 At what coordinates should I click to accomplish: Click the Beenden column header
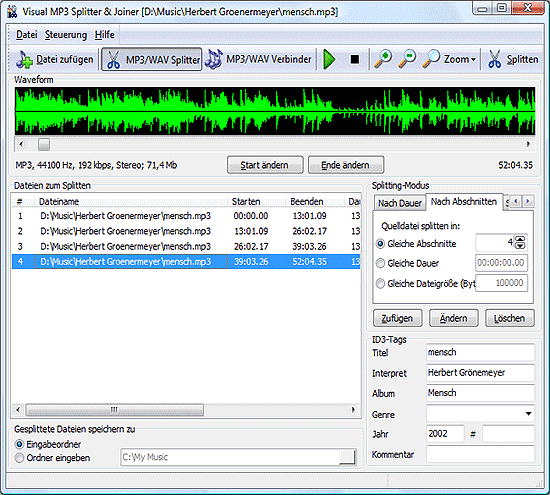pos(315,201)
